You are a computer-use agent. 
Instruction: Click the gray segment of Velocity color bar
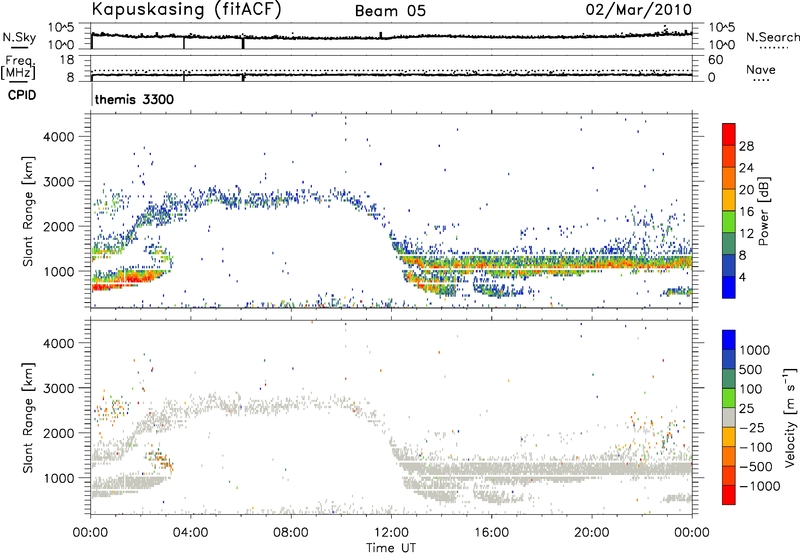pos(729,417)
